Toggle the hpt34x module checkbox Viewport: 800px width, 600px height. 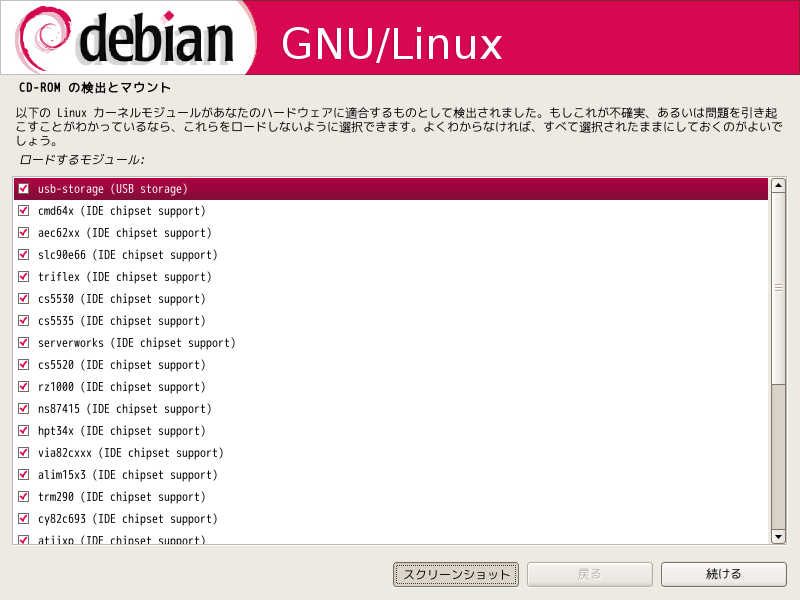(x=23, y=431)
